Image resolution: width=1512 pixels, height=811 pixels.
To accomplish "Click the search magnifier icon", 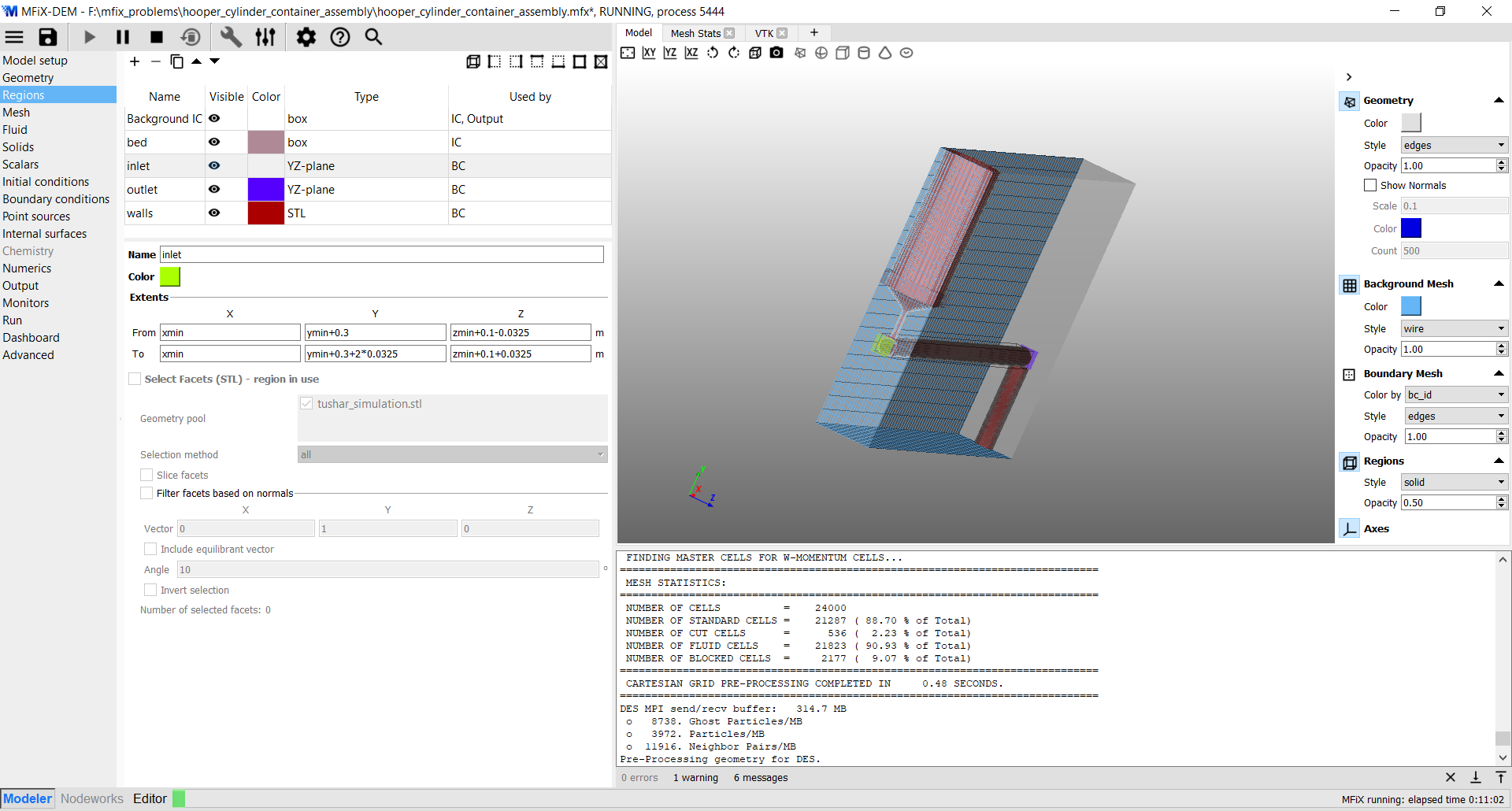I will (374, 37).
